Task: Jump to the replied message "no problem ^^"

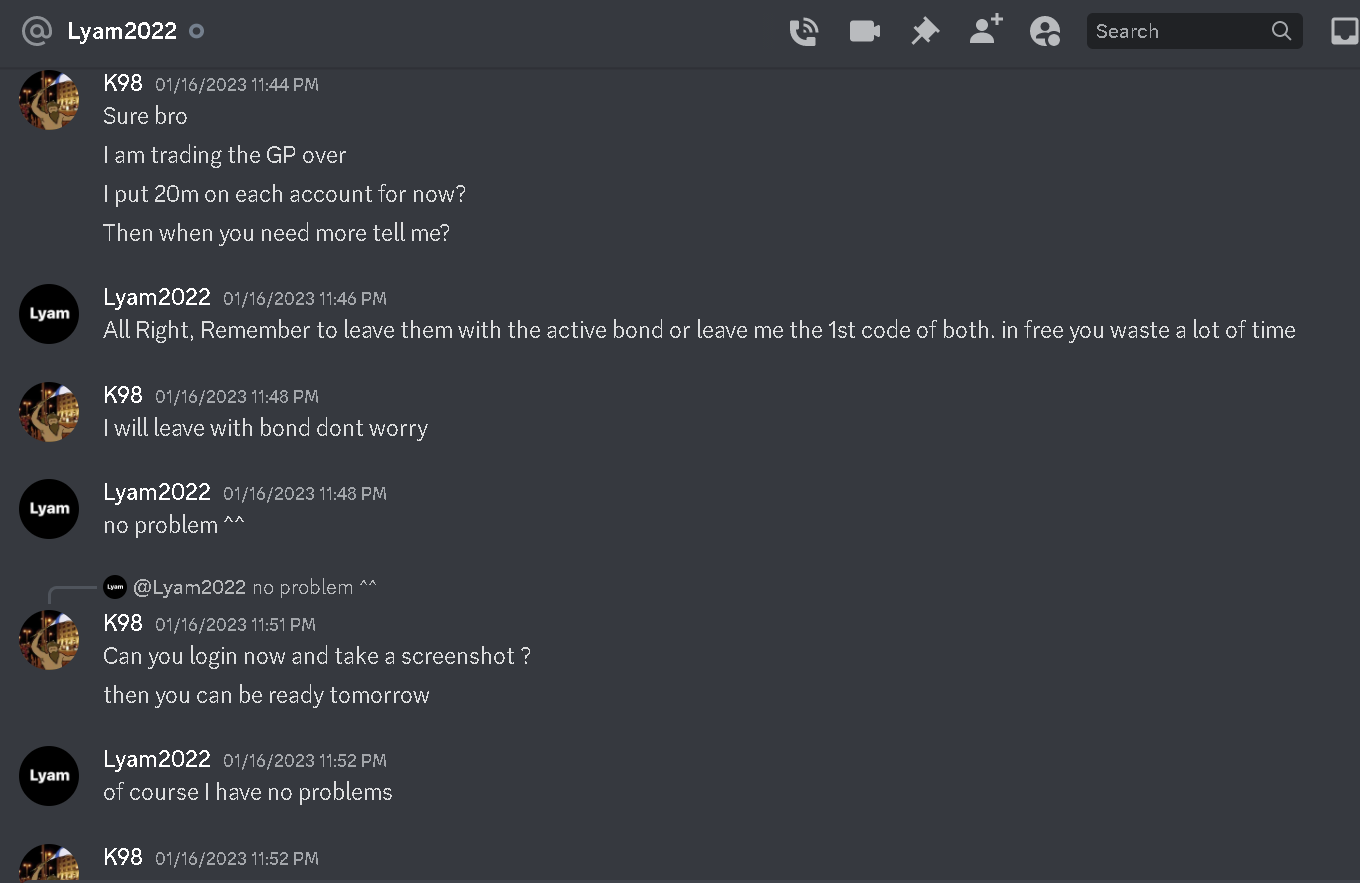Action: [x=315, y=587]
